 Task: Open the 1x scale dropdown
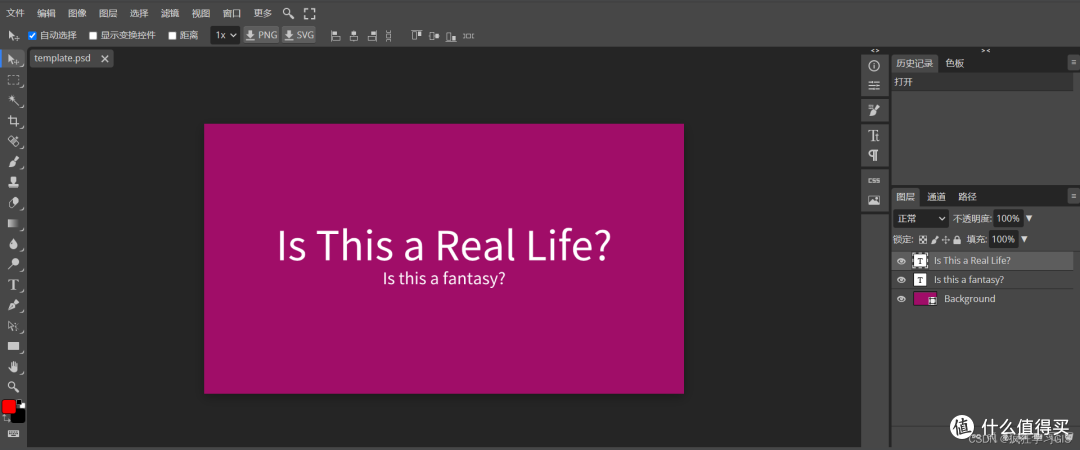(x=225, y=35)
